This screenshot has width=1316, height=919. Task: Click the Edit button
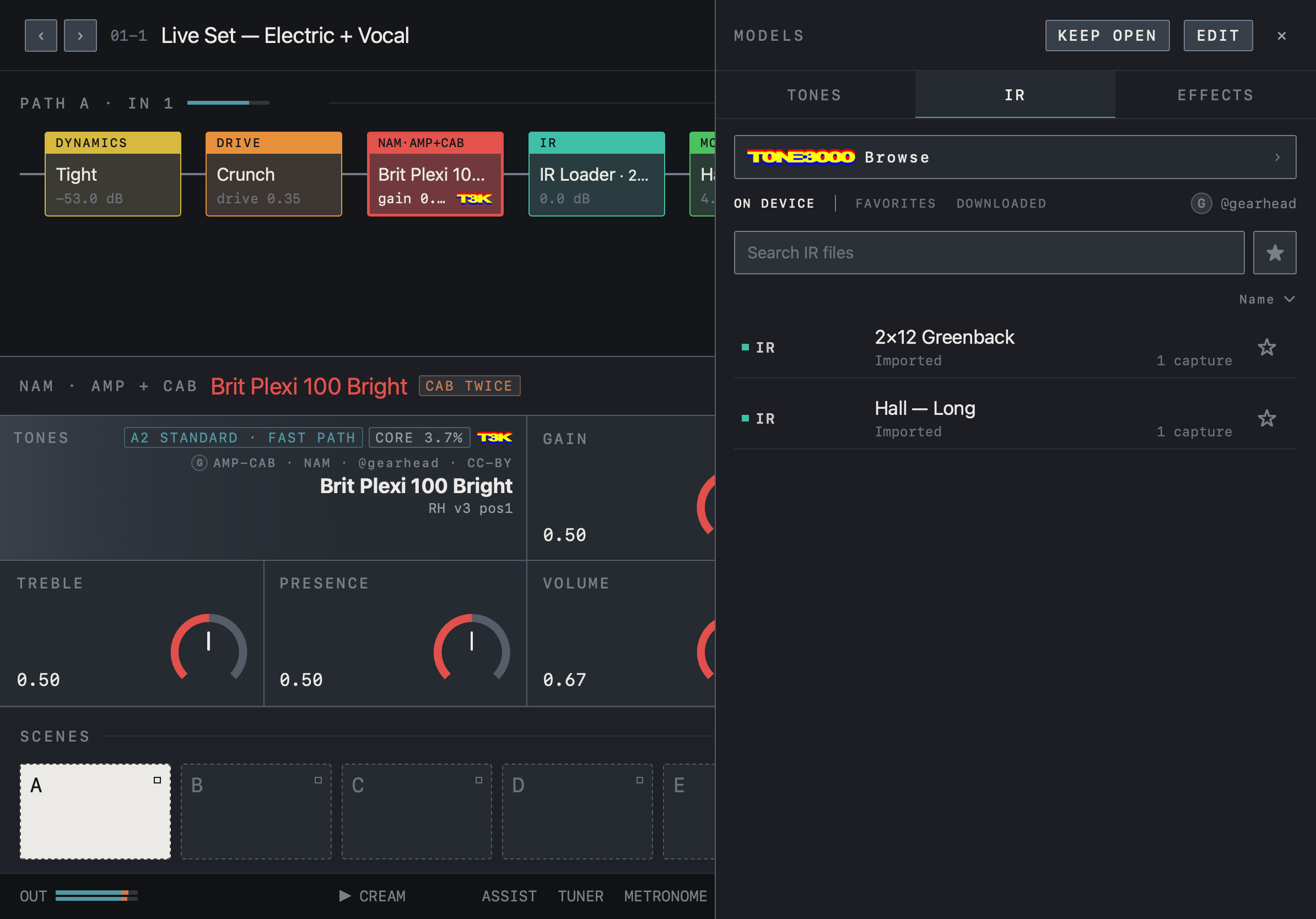coord(1218,35)
